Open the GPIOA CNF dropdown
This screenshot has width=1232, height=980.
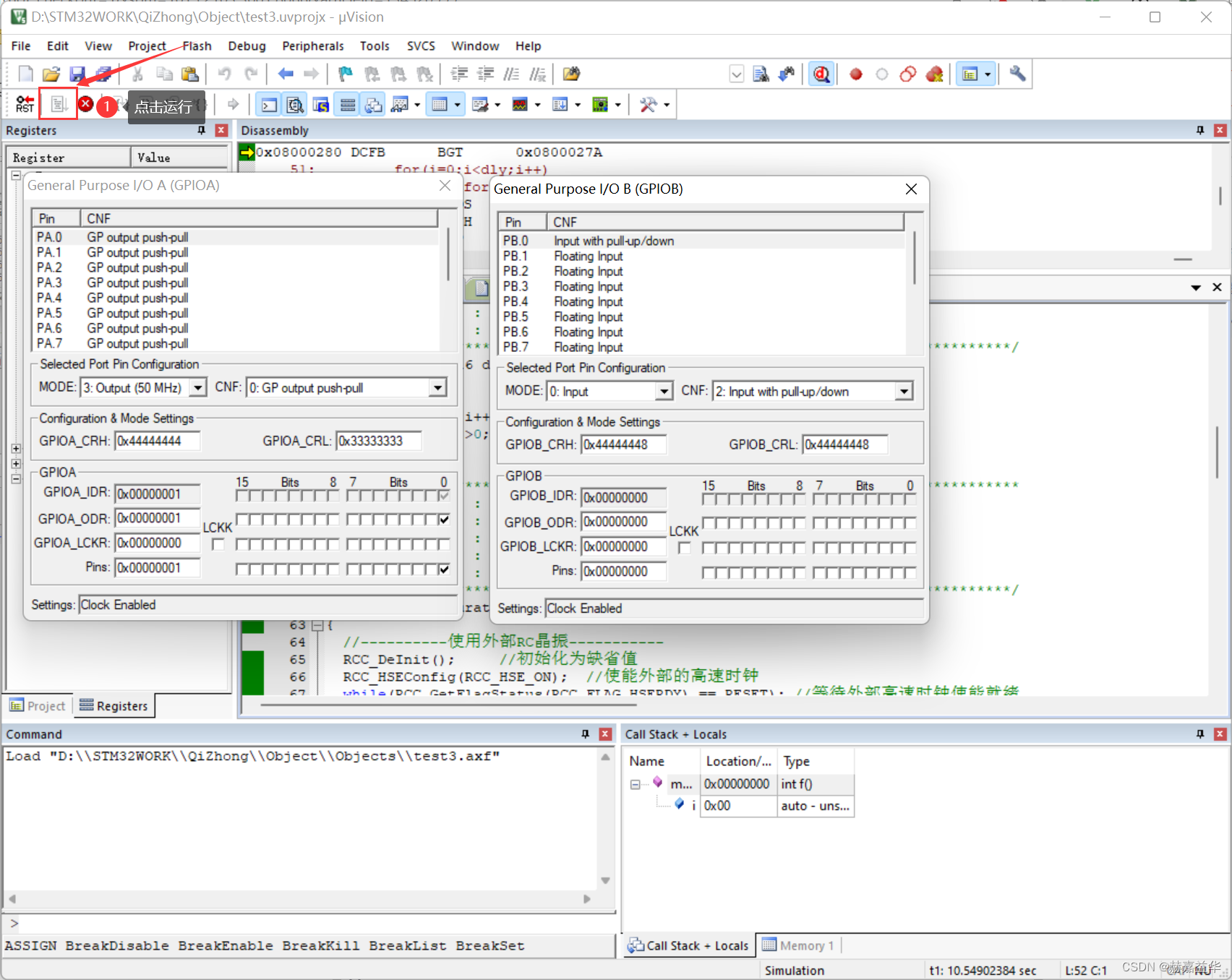tap(437, 388)
